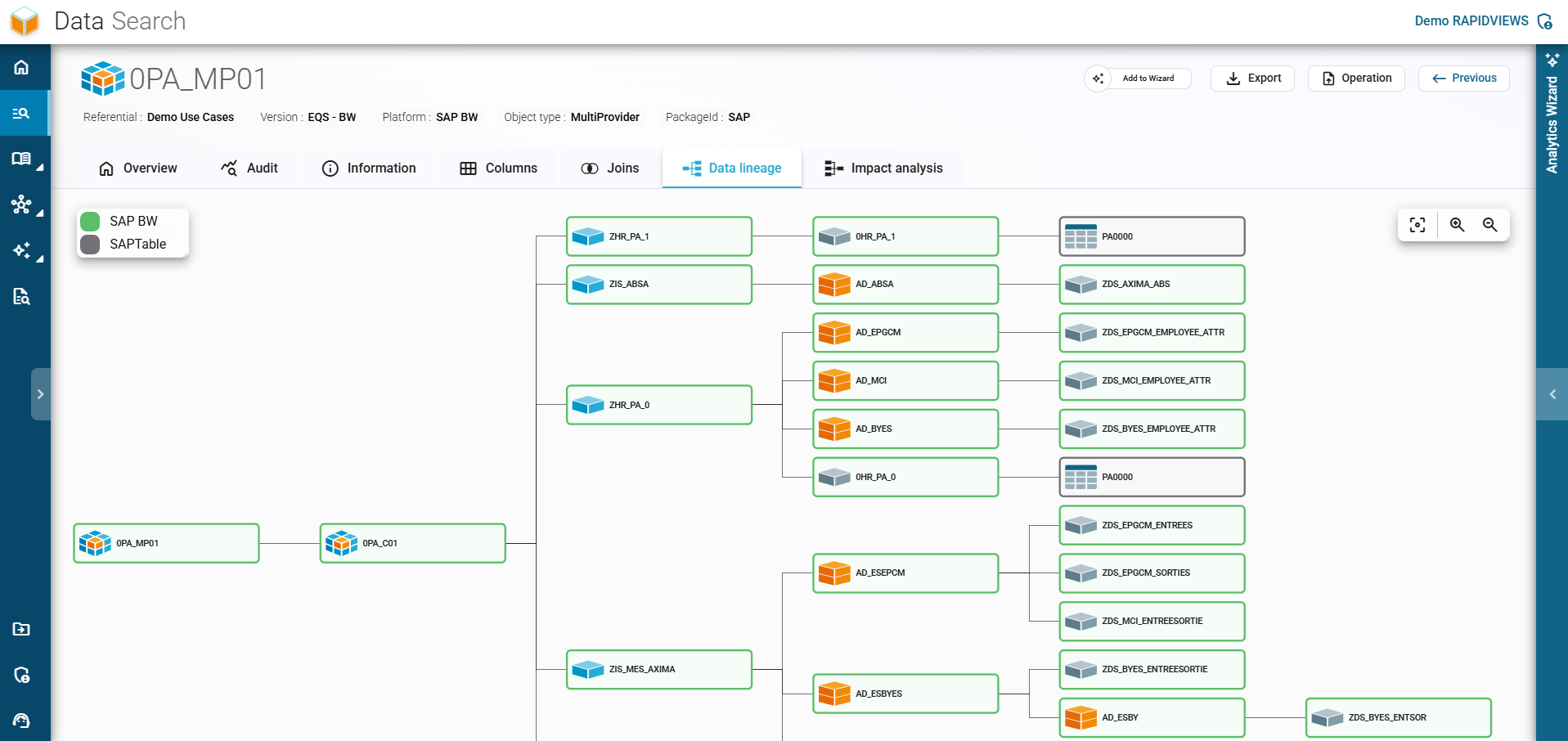Select the 0HR_PA_0 lineage node
This screenshot has height=741, width=1568.
(x=905, y=477)
